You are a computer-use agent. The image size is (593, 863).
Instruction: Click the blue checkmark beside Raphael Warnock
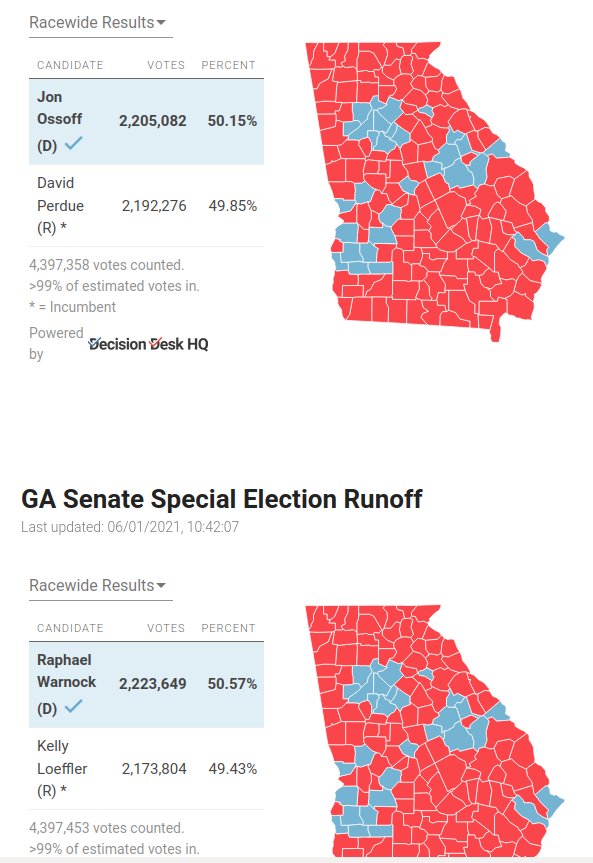73,707
